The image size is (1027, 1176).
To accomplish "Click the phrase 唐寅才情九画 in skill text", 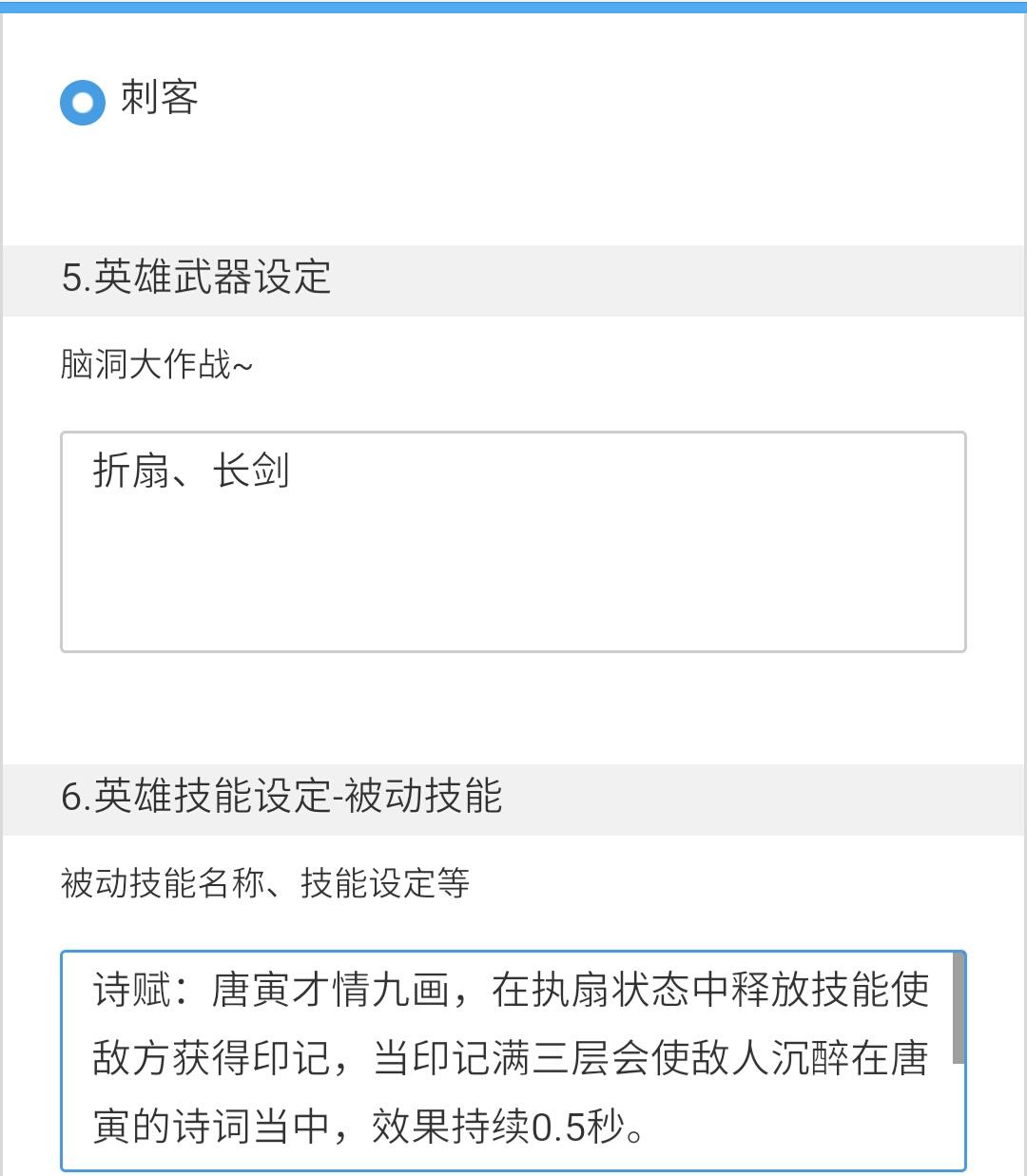I will point(330,991).
